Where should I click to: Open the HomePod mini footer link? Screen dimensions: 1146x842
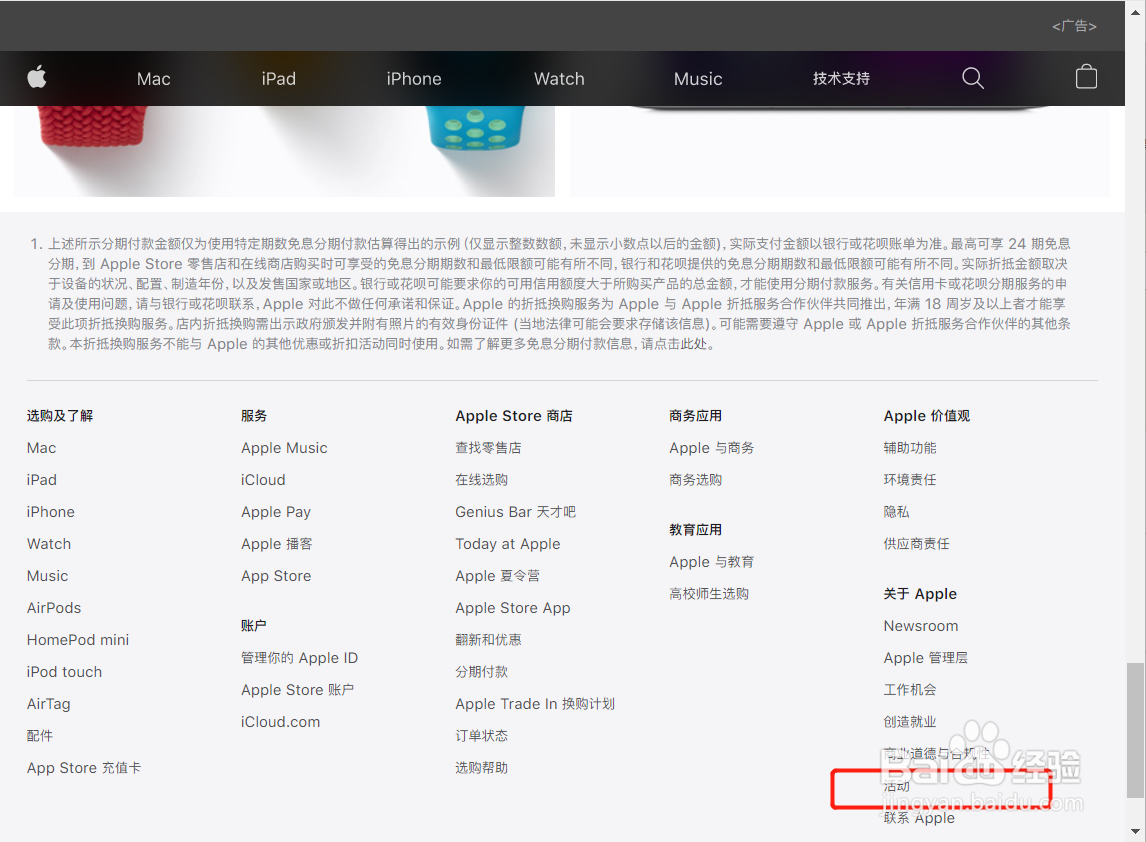pyautogui.click(x=78, y=640)
